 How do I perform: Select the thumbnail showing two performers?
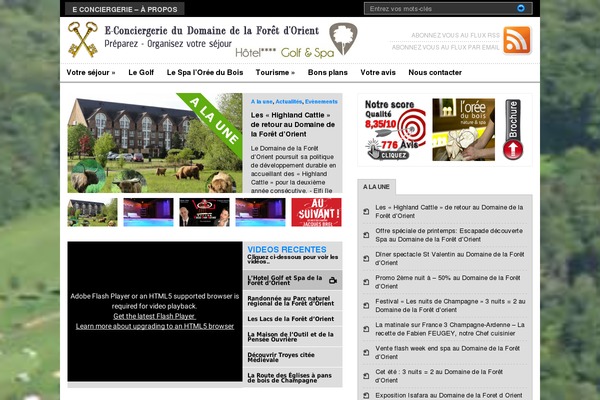click(204, 212)
